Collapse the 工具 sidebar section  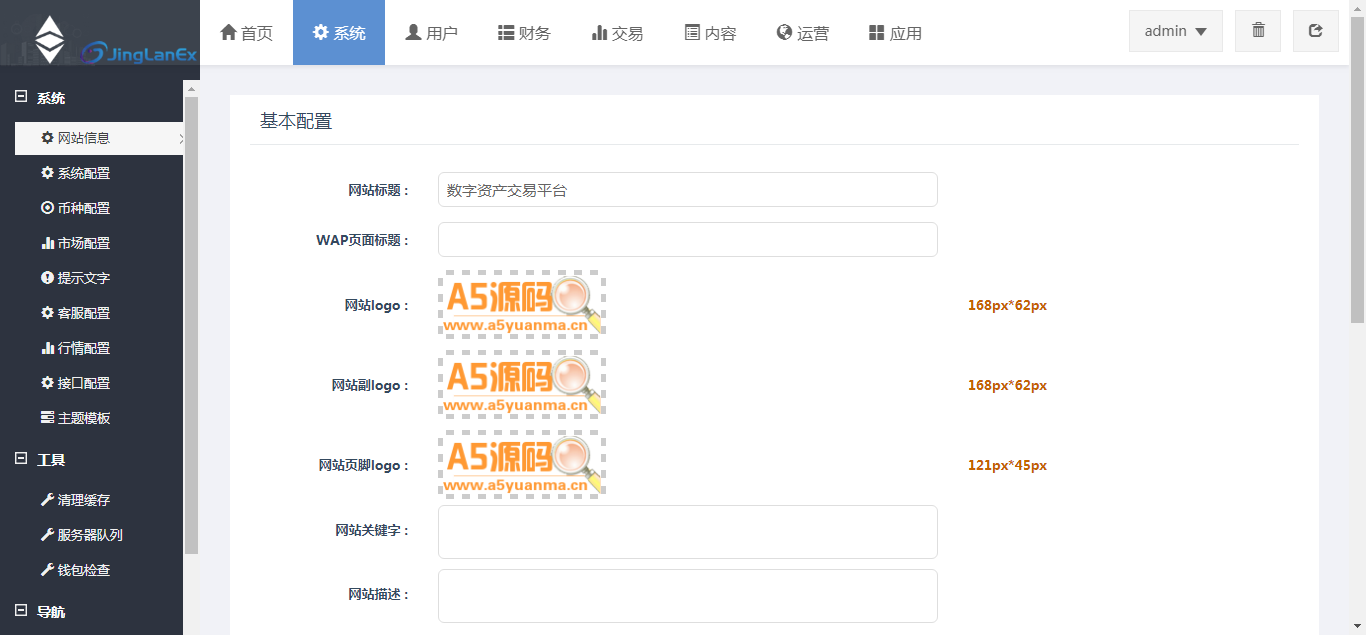pyautogui.click(x=21, y=459)
